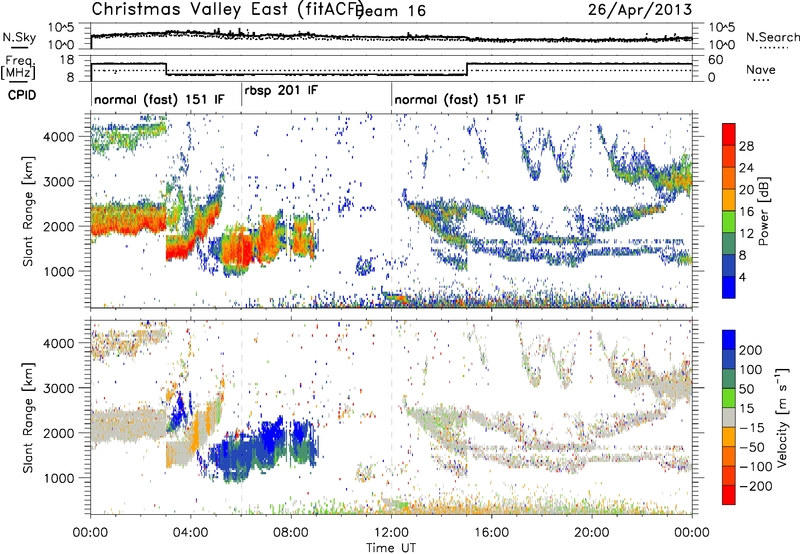This screenshot has width=800, height=554.
Task: Click the 'Christmas Valley East (fitACF)' title
Action: coord(227,9)
